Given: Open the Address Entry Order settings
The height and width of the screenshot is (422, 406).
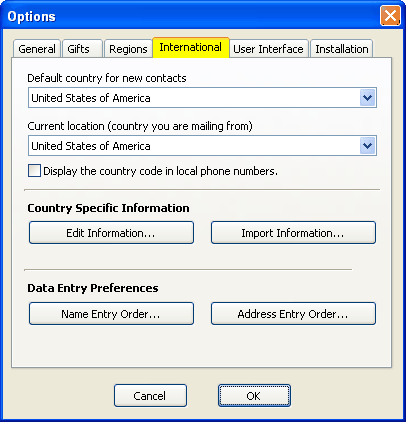Looking at the screenshot, I should [293, 314].
